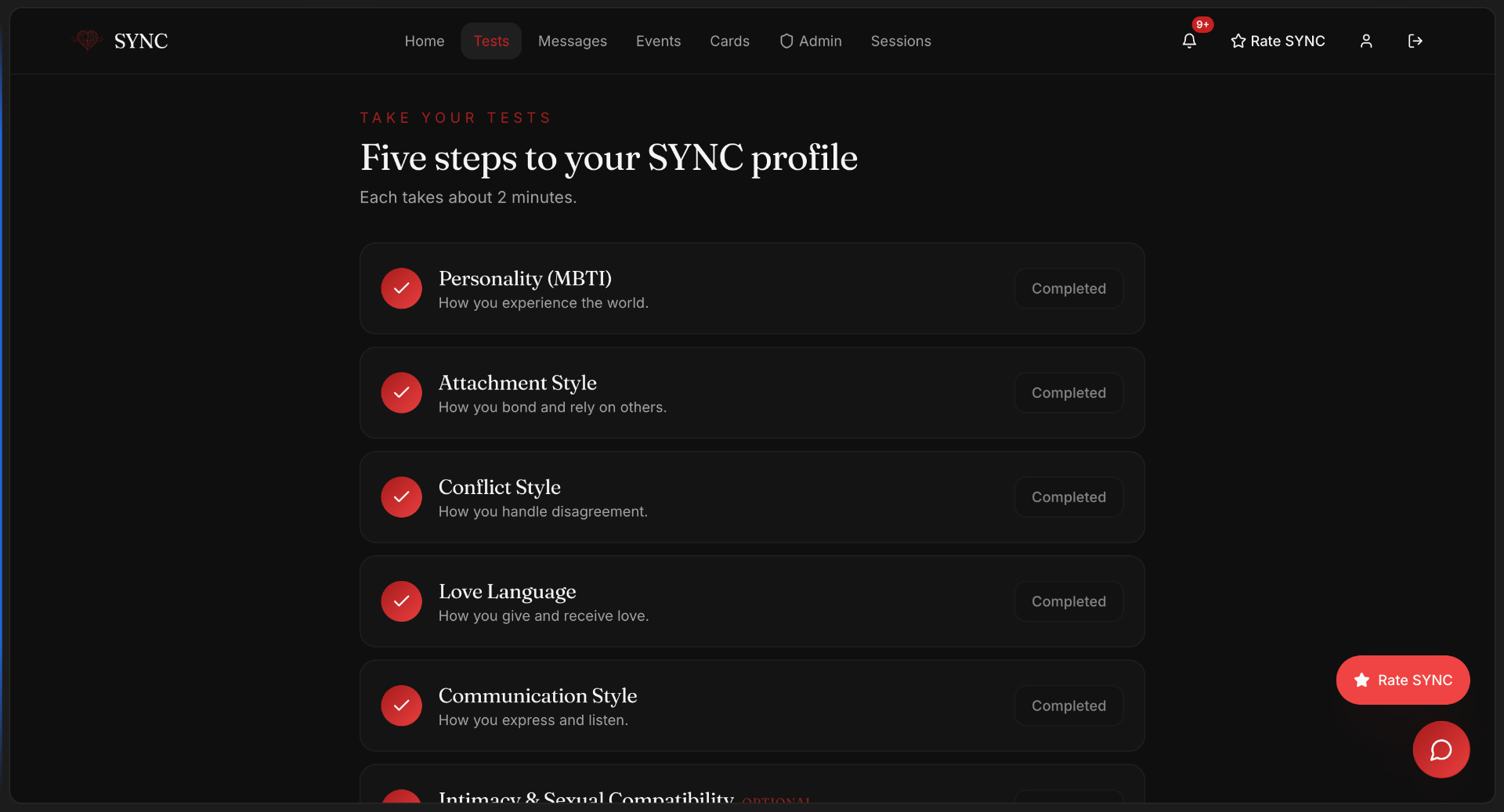Click "How you experience the world." text

tap(544, 303)
